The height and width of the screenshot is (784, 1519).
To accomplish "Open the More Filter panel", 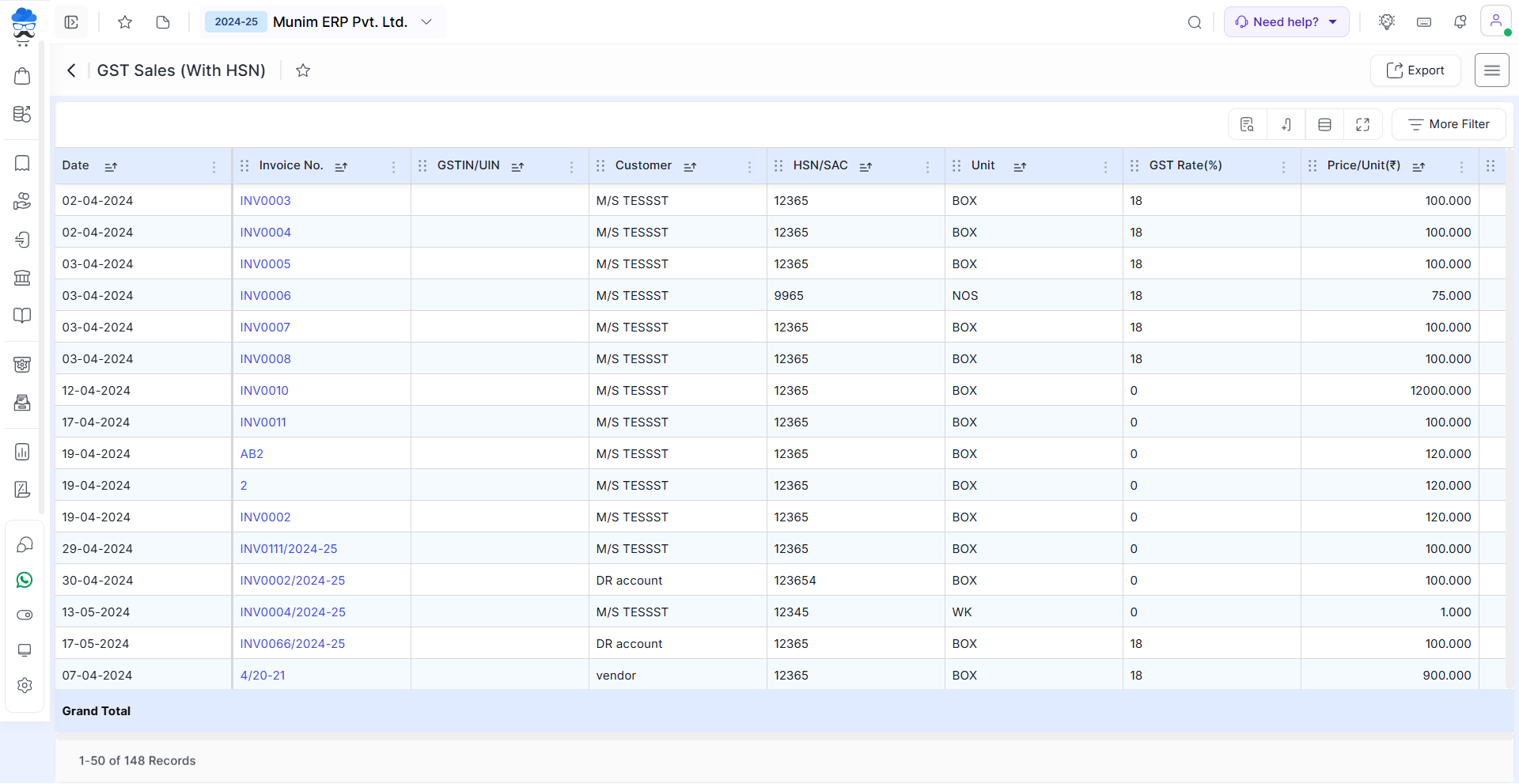I will click(1449, 125).
